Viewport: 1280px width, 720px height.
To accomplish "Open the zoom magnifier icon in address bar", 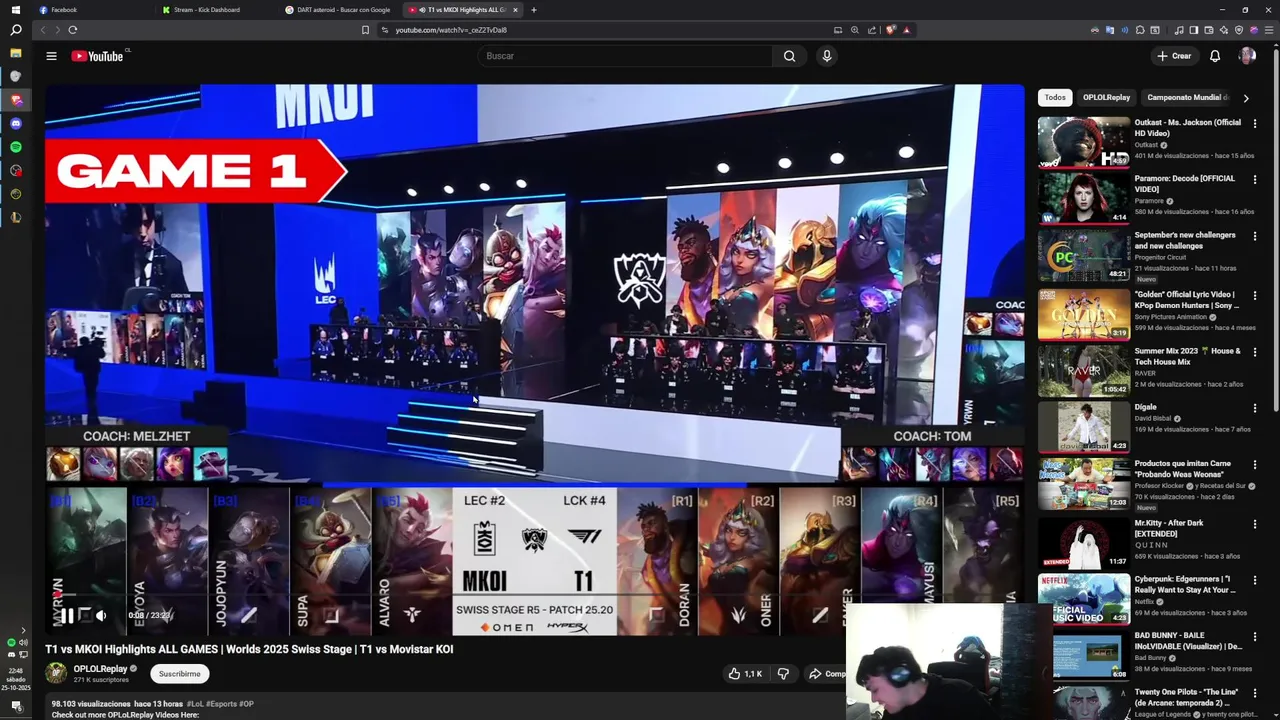I will pos(855,30).
